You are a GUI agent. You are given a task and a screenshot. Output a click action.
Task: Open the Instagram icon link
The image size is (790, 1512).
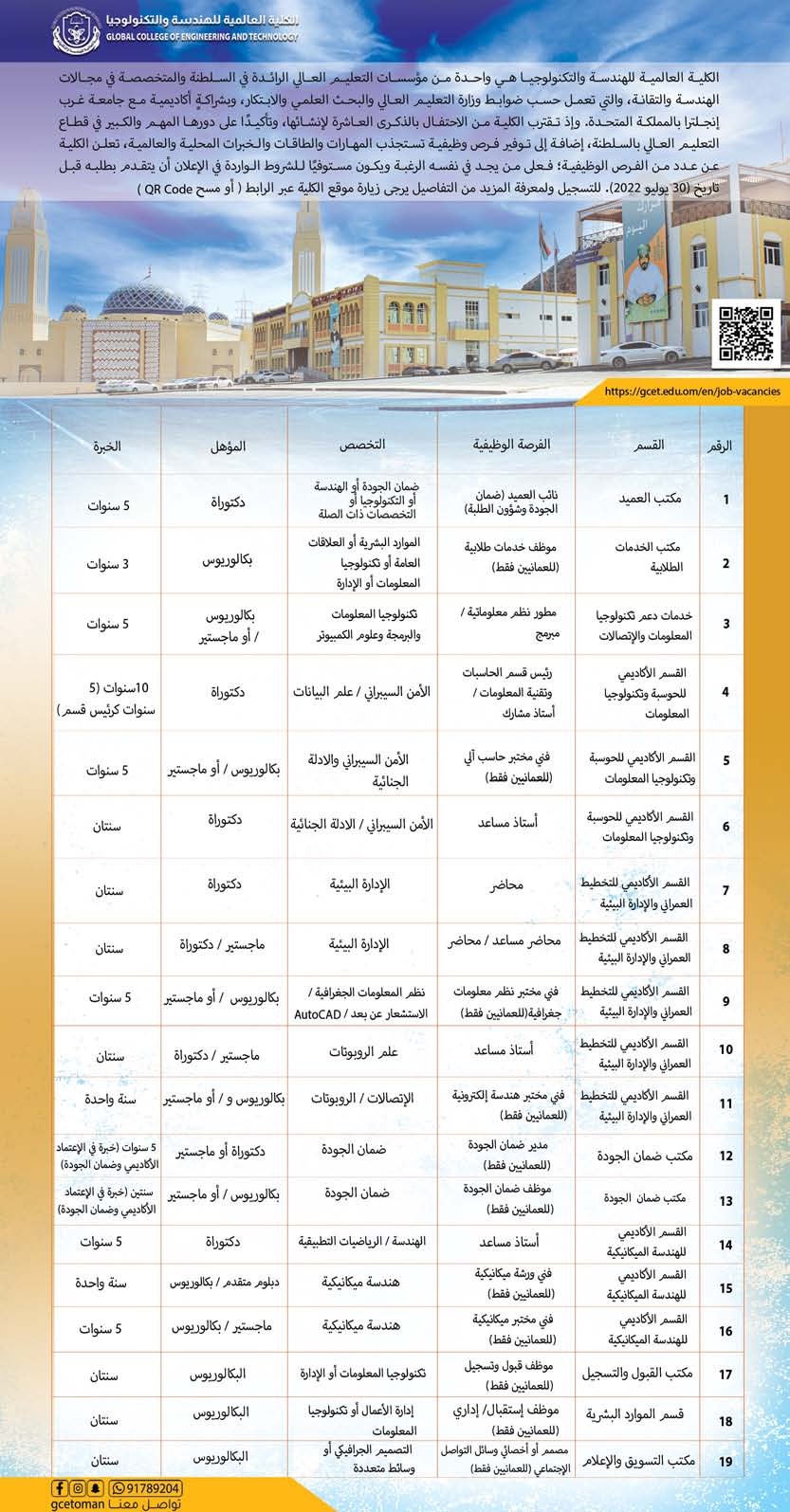76,1487
